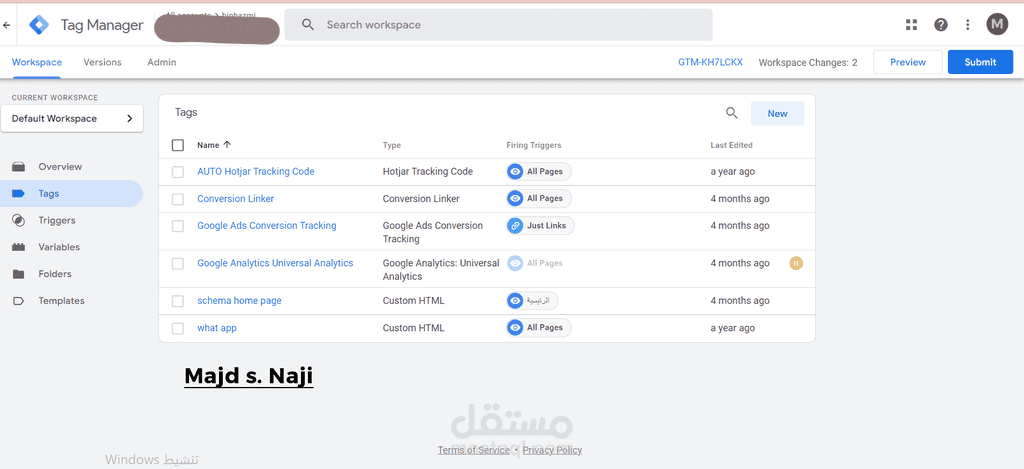The height and width of the screenshot is (469, 1024).
Task: Open the Terms of Service link
Action: (473, 450)
